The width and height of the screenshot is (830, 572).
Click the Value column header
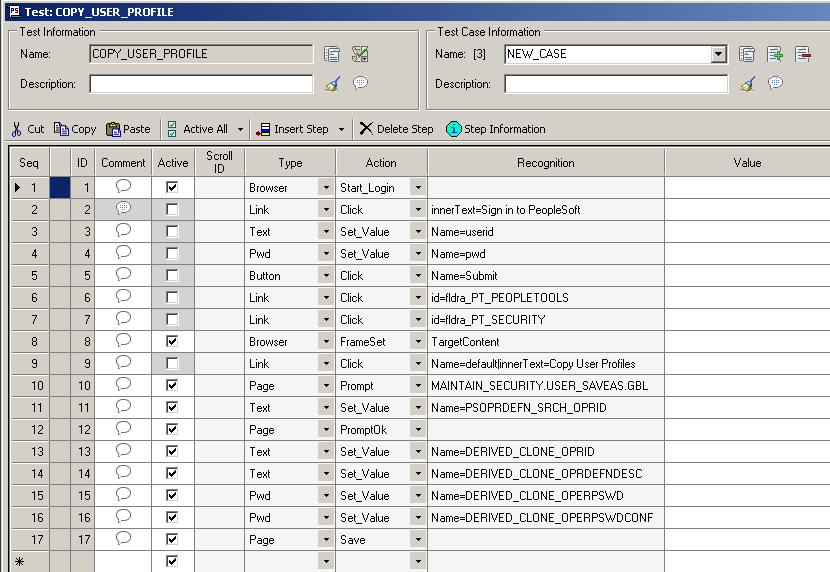(x=747, y=162)
